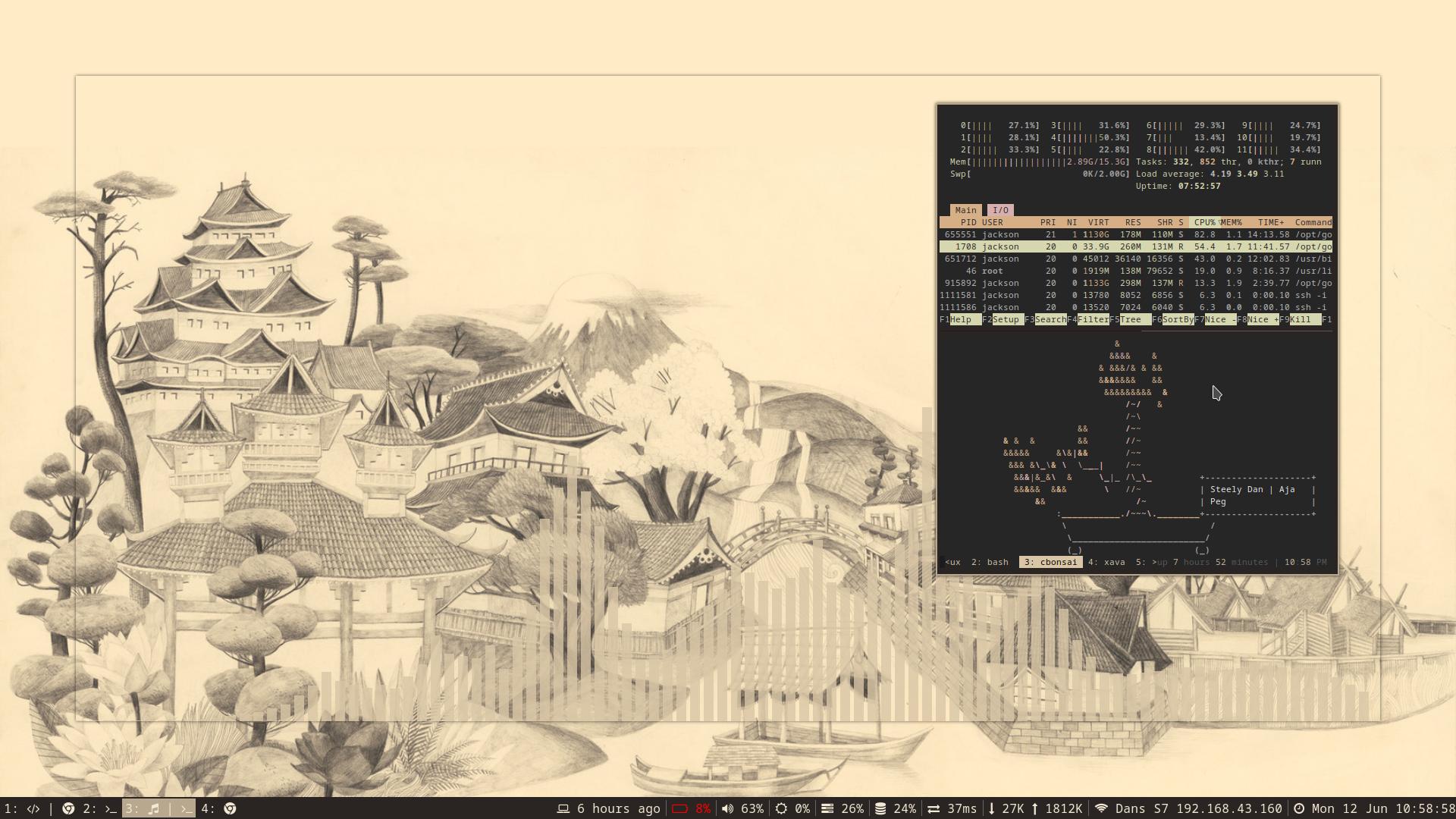Screen dimensions: 1456x819
Task: Open workspace 1 code icon
Action: point(33,808)
